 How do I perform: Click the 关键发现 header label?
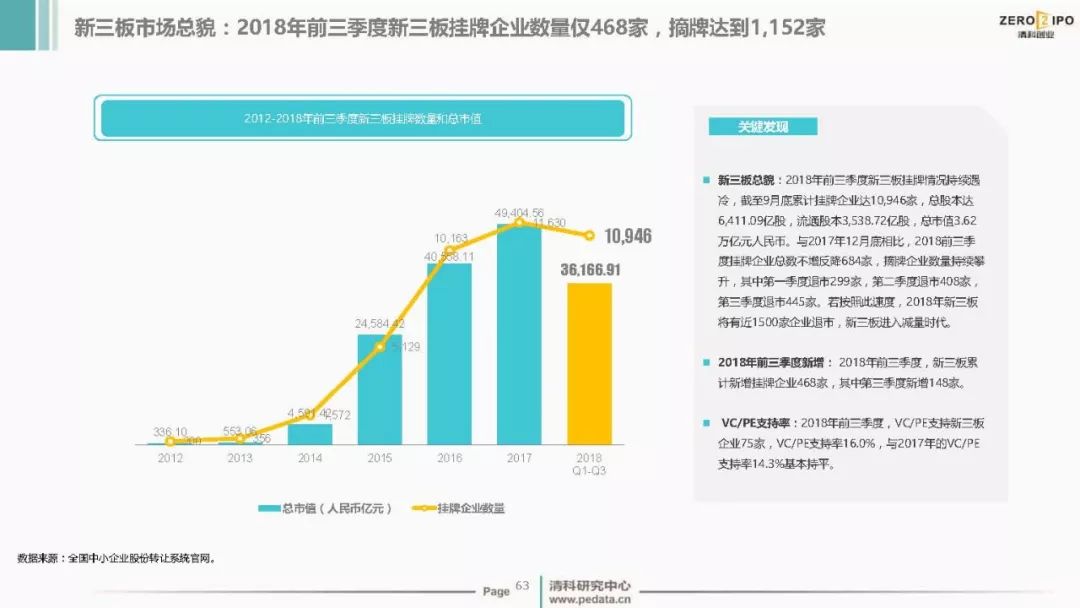coord(762,127)
